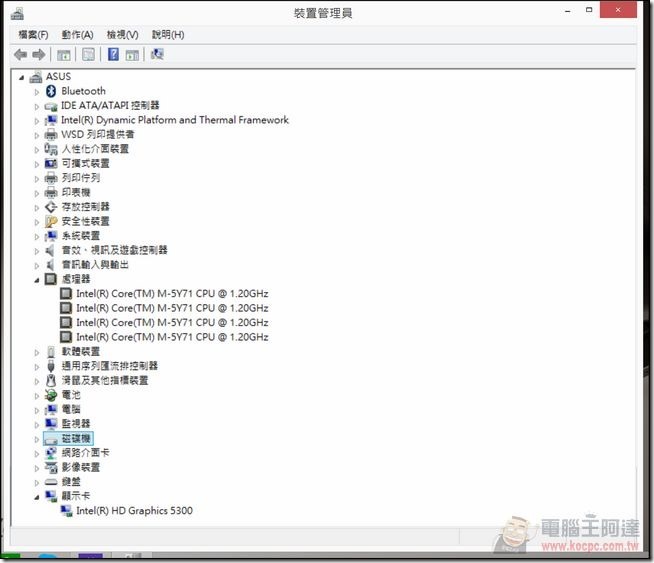Open the Properties toolbar icon

(x=88, y=54)
